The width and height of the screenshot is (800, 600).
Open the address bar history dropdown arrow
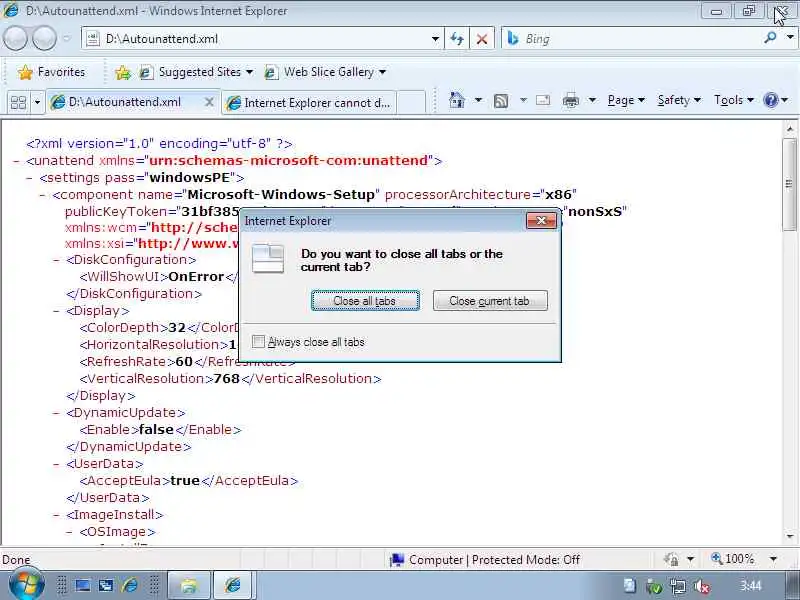pyautogui.click(x=435, y=39)
